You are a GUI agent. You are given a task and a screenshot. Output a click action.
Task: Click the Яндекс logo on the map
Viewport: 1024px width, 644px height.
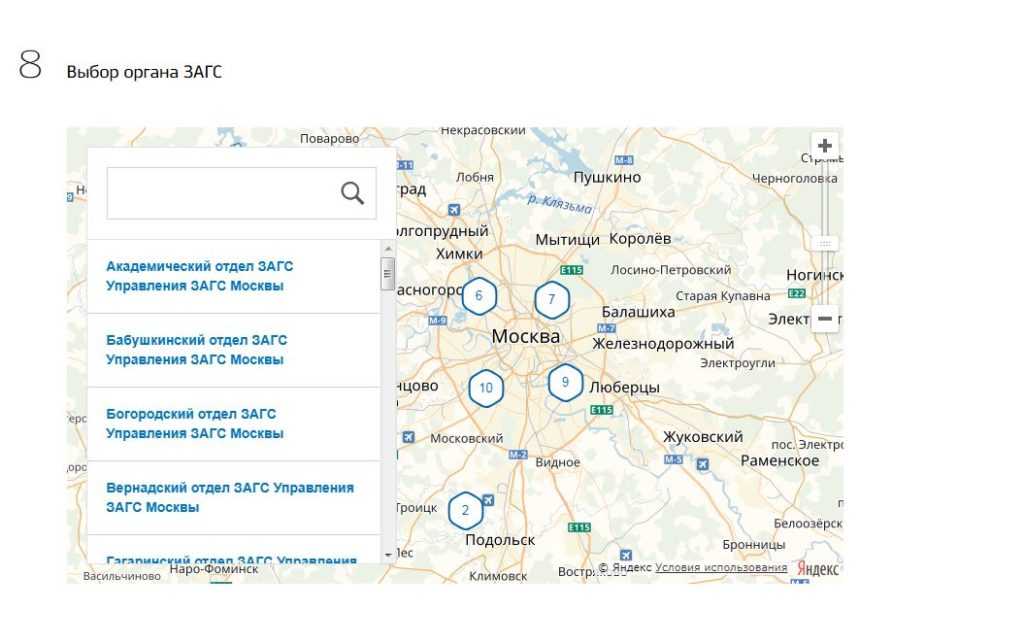coord(818,569)
